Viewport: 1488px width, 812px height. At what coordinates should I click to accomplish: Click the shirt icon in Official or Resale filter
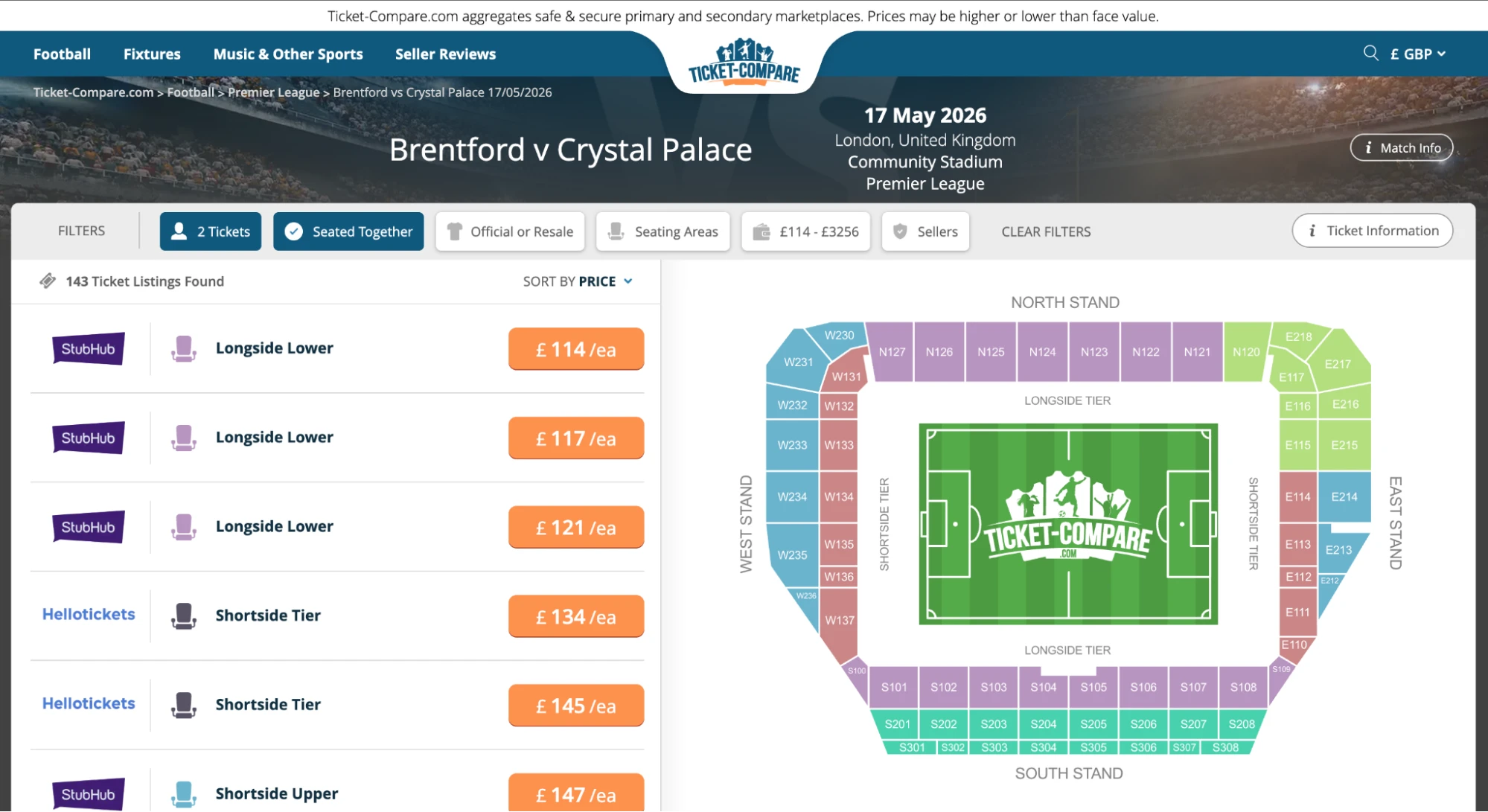click(454, 231)
